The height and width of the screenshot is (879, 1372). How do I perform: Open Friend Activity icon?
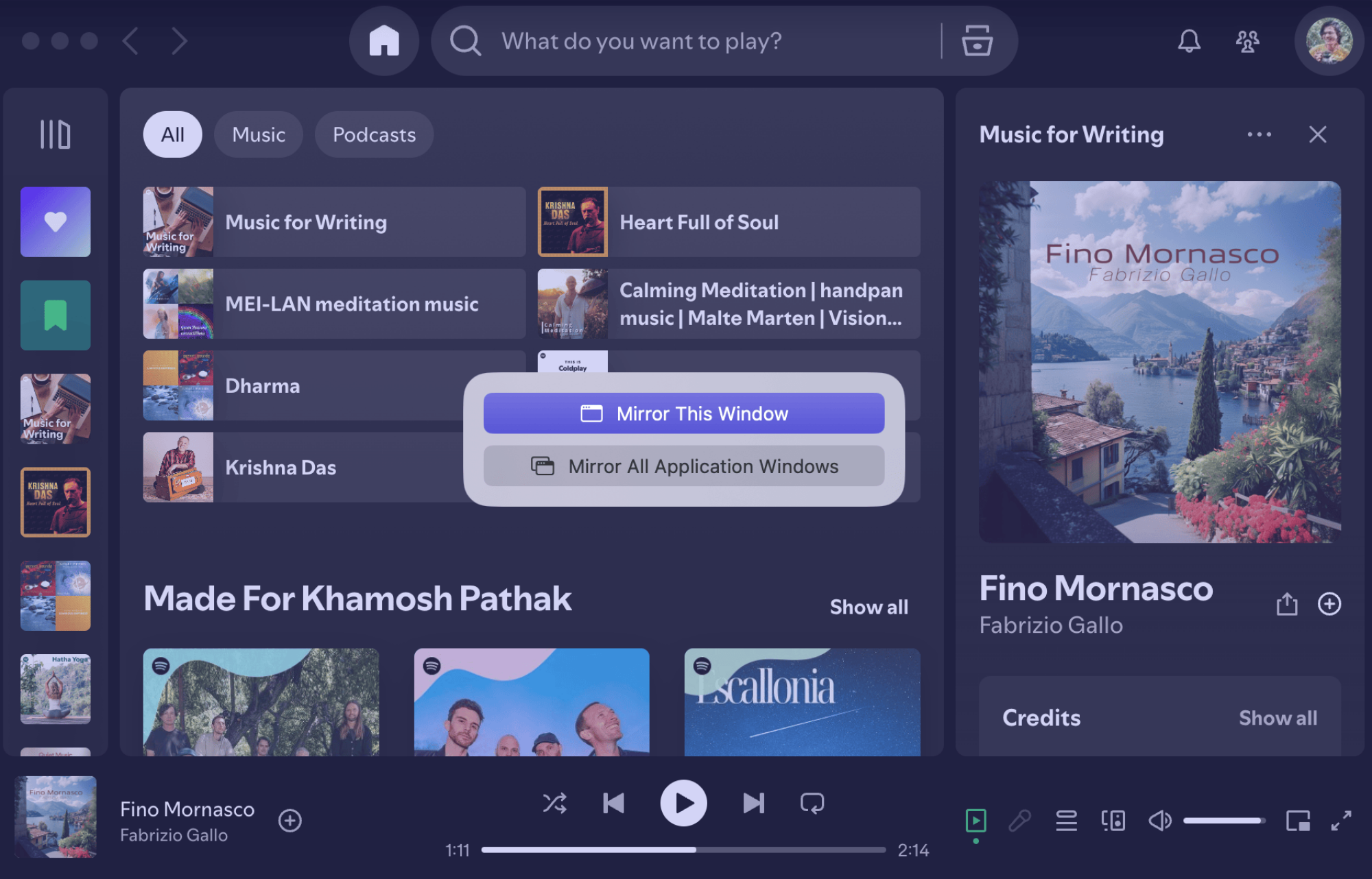(1248, 41)
